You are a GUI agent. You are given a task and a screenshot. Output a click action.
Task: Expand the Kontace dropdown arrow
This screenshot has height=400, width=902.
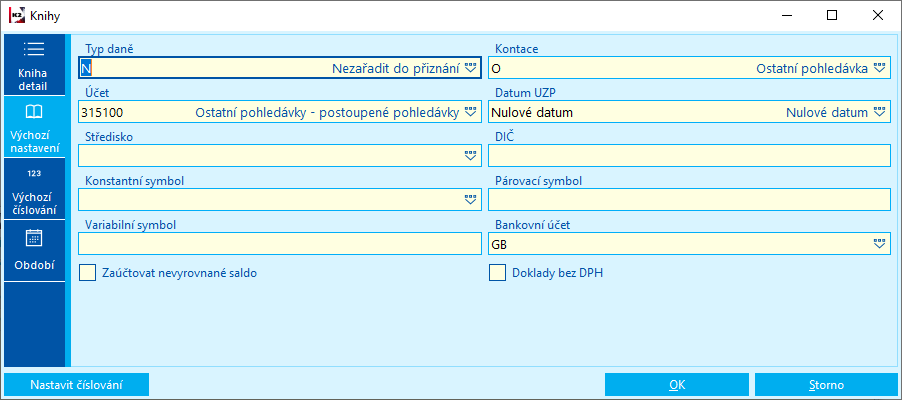tap(879, 68)
